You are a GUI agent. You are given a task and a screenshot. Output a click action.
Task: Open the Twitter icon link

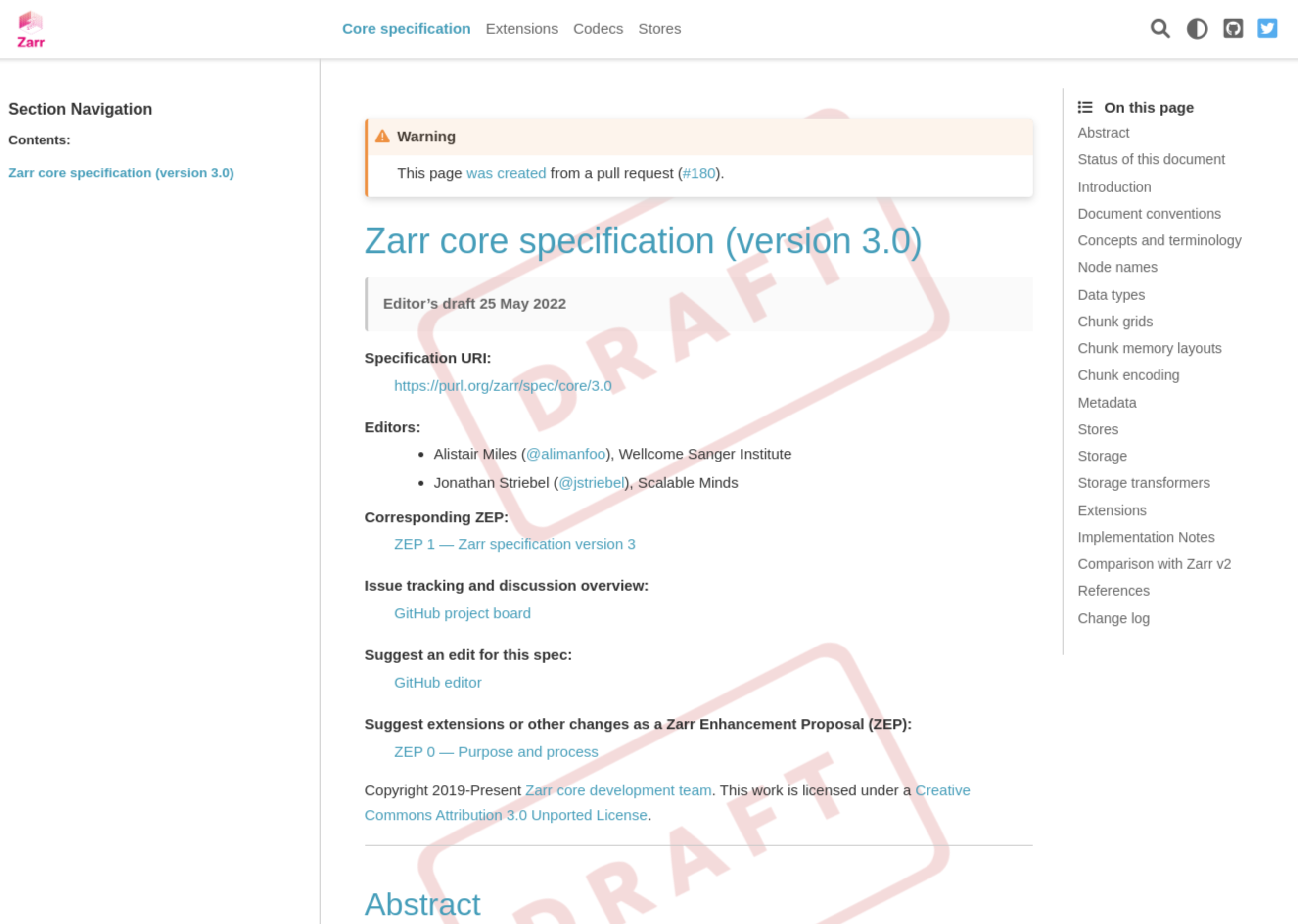1267,29
